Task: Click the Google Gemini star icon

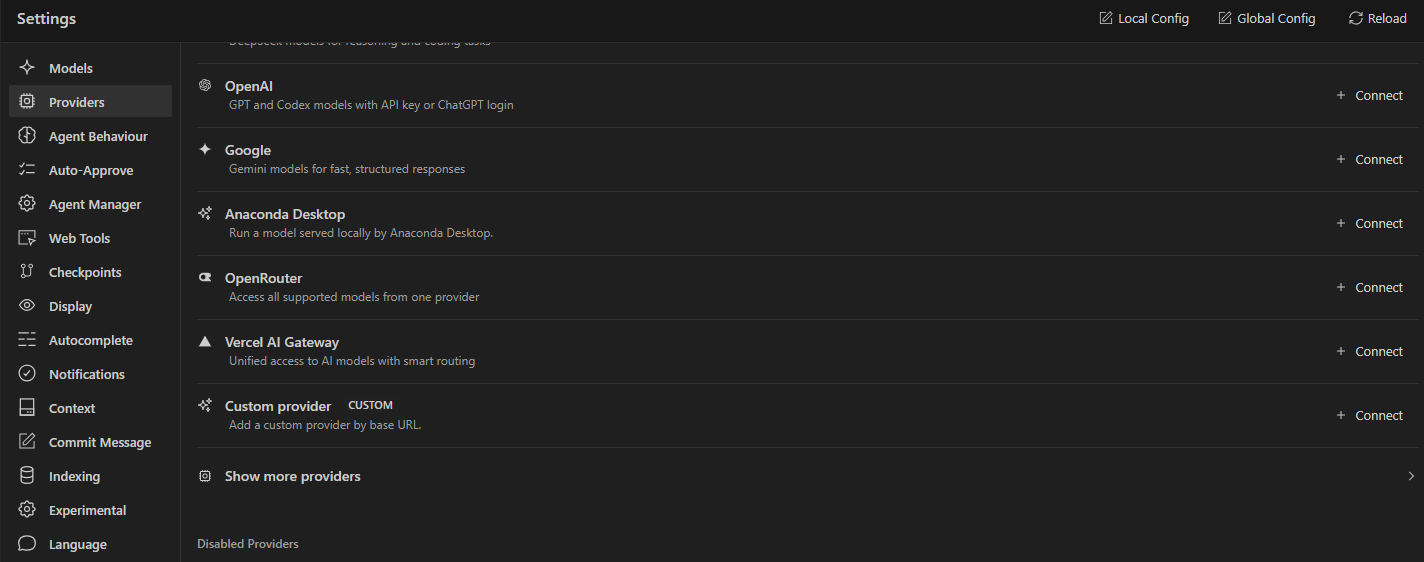Action: [x=205, y=150]
